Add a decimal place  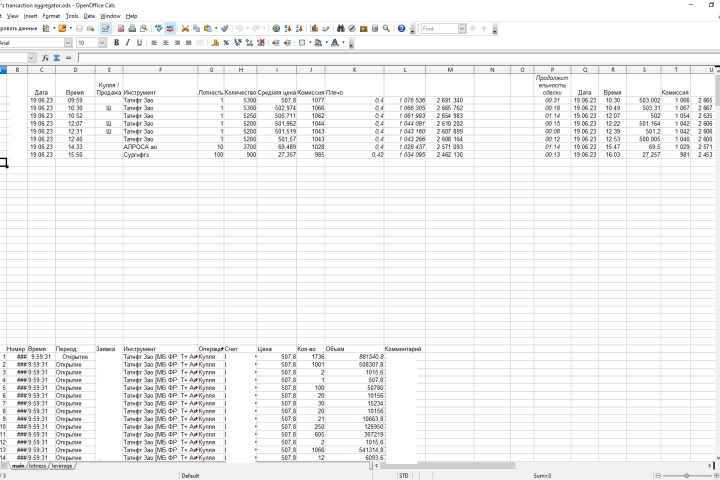[249, 43]
